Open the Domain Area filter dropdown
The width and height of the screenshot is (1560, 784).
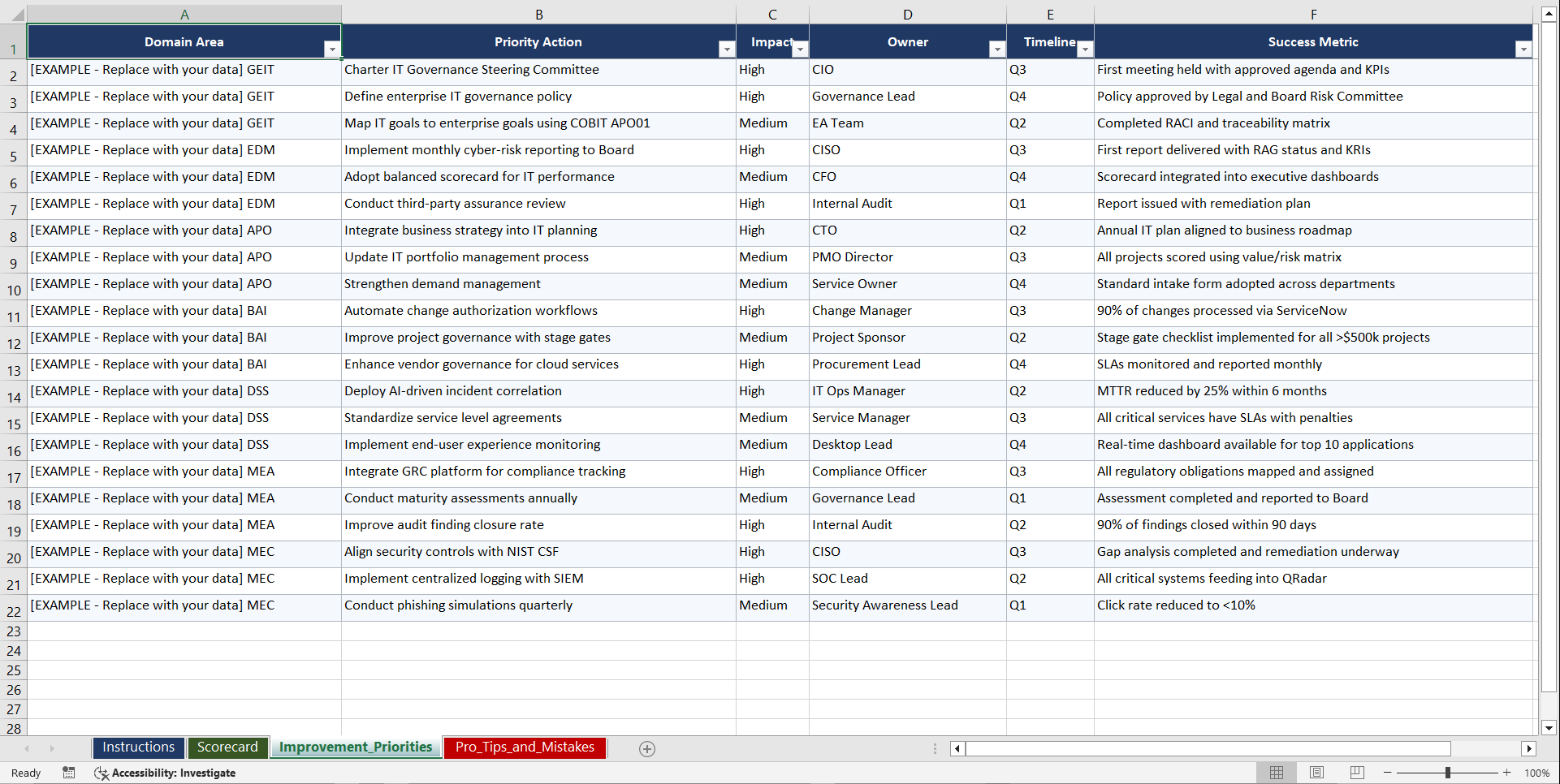333,50
